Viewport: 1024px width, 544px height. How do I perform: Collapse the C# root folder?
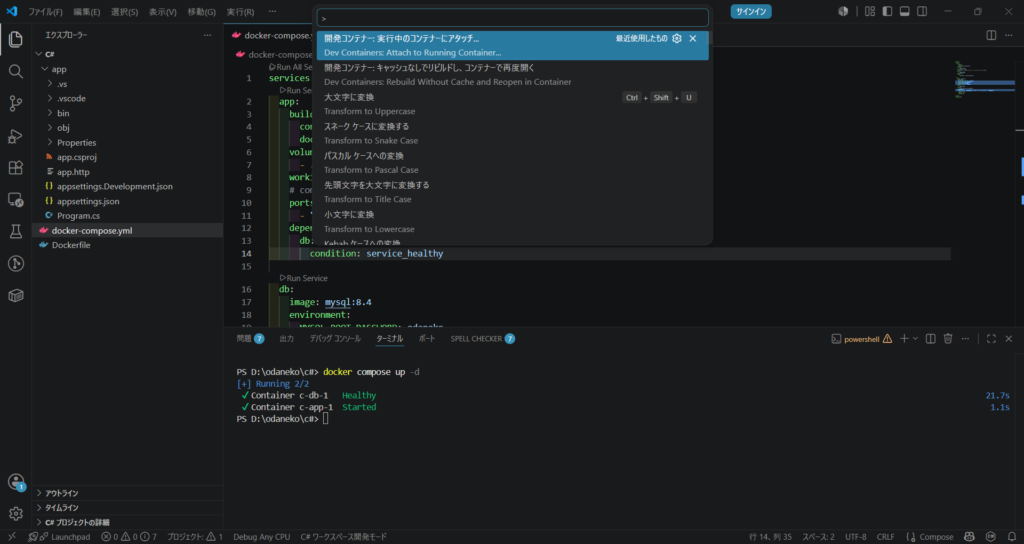point(39,54)
